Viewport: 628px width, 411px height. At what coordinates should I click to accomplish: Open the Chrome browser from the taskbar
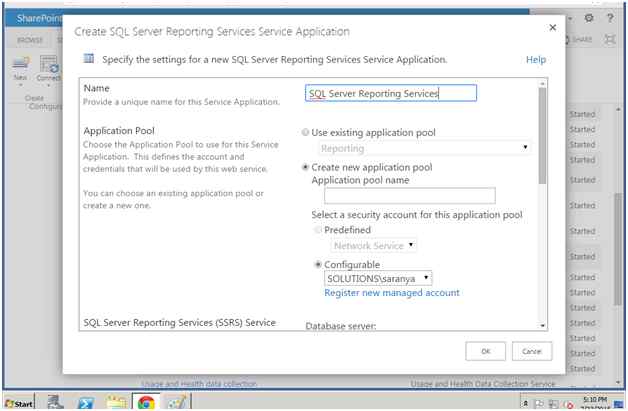[146, 402]
